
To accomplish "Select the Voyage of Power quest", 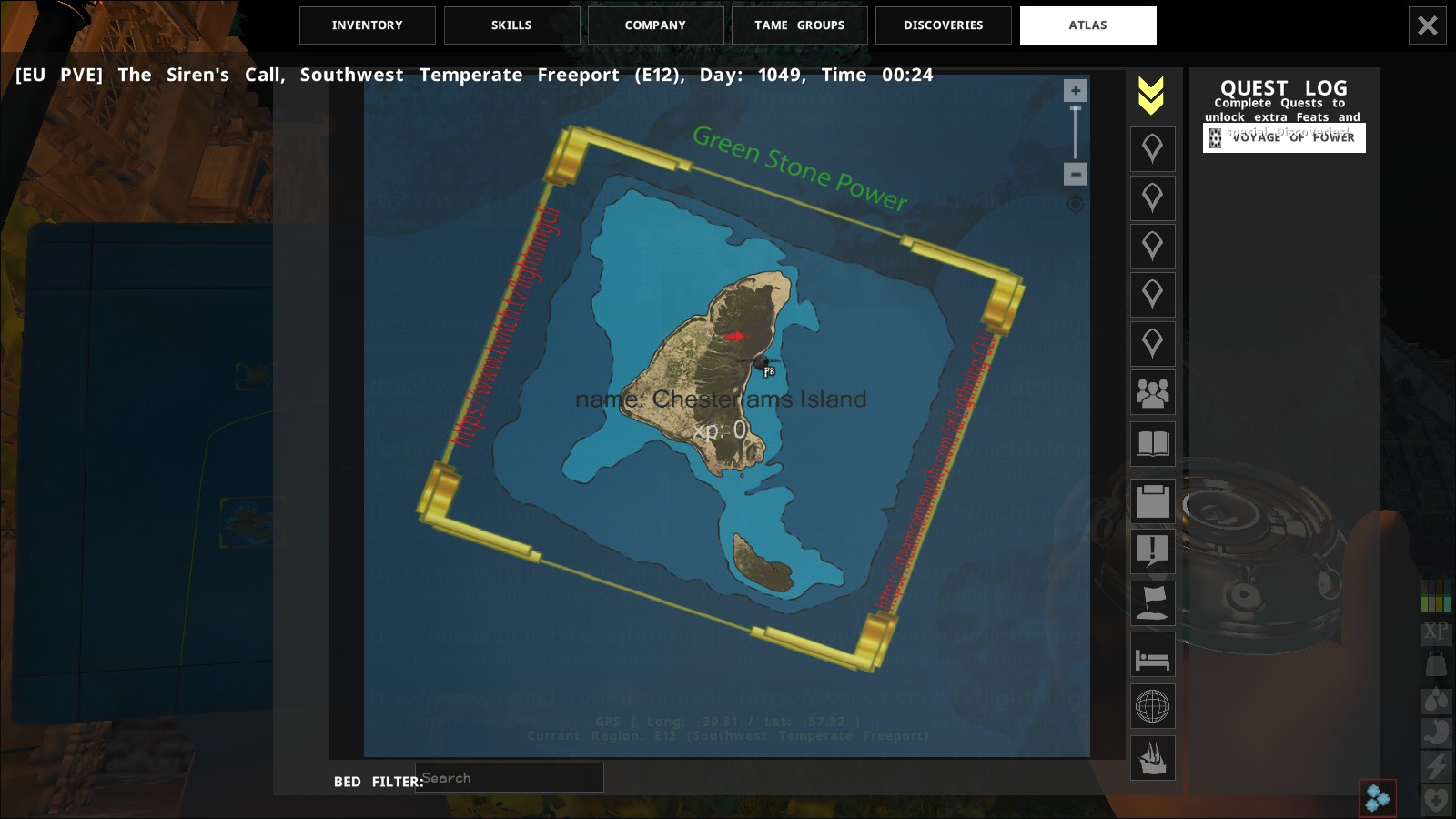I will pos(1284,138).
